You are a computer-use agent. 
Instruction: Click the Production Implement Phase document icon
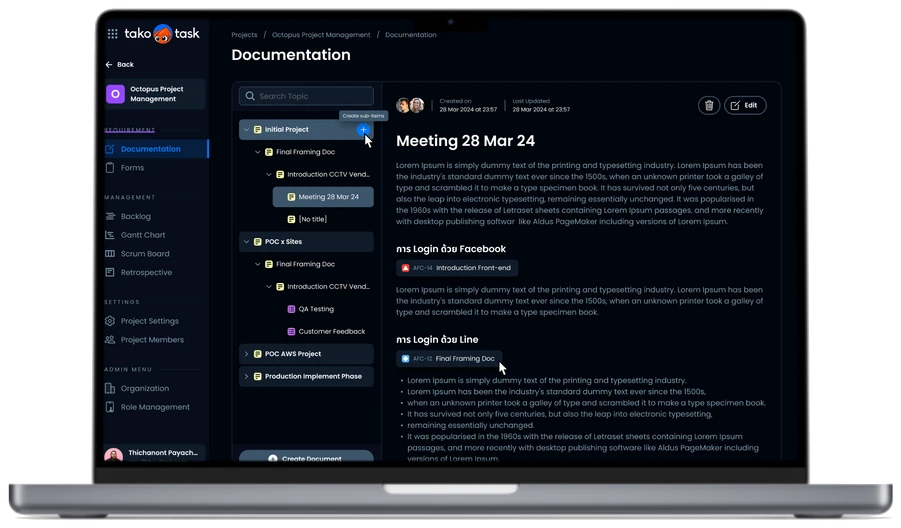pos(257,376)
